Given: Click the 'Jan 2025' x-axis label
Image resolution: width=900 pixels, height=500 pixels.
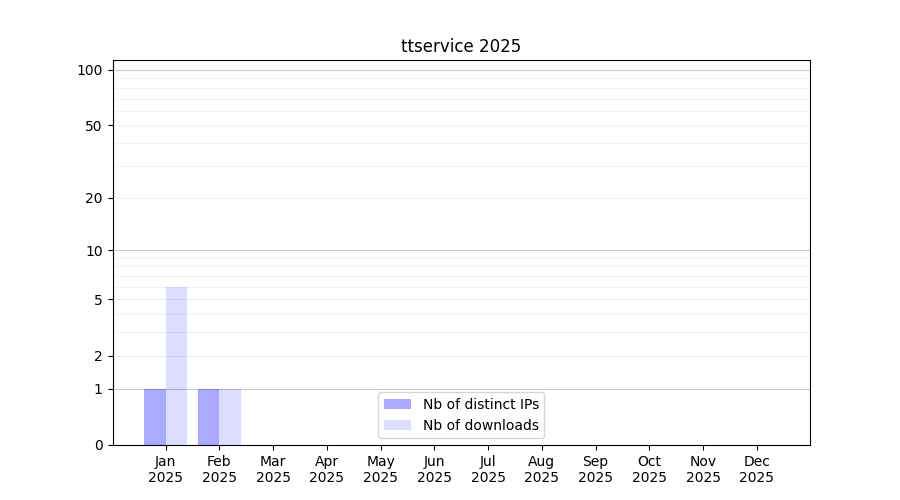Looking at the screenshot, I should coord(165,469).
